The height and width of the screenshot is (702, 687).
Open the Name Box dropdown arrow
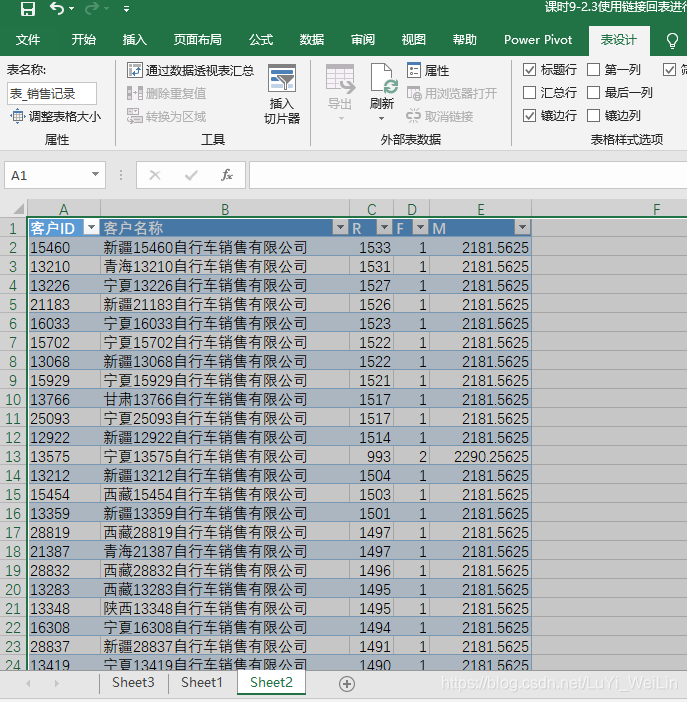(95, 174)
